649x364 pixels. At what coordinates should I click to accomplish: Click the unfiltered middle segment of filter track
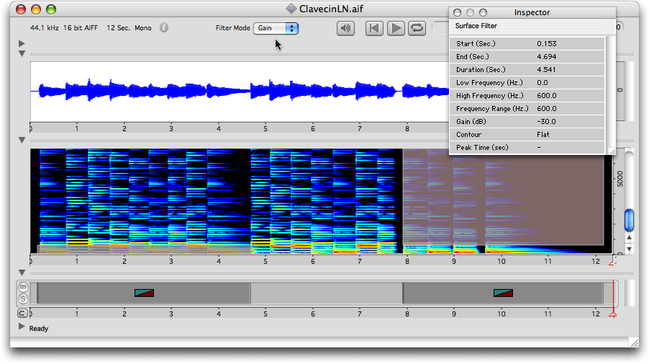click(x=327, y=293)
